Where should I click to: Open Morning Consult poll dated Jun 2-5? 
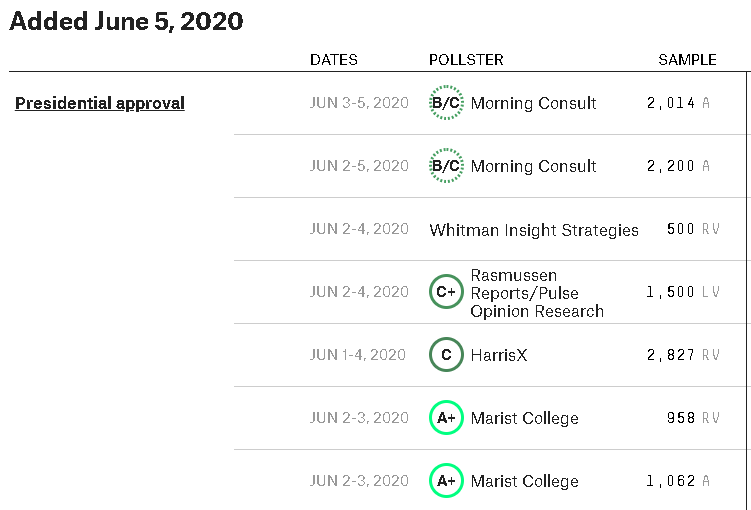pos(533,166)
